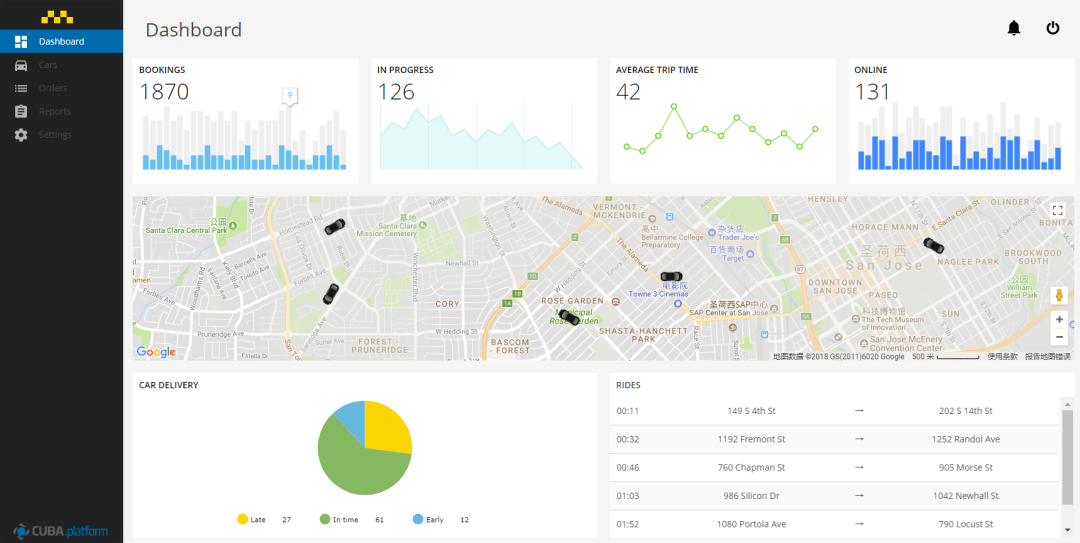
Task: Click the taxi logo in sidebar
Action: coord(56,16)
